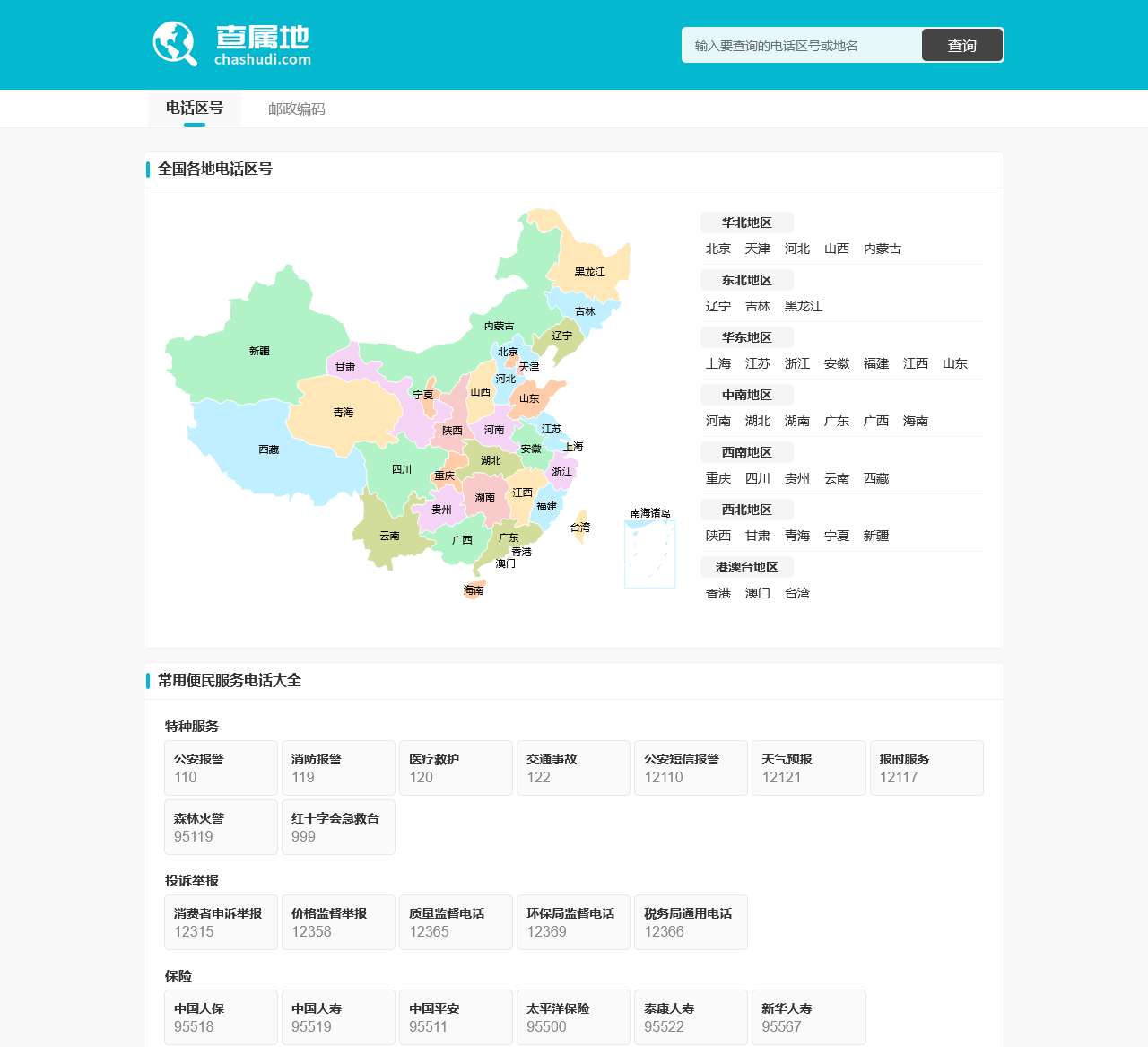
Task: Switch to the 邮政编码 tab
Action: 296,109
